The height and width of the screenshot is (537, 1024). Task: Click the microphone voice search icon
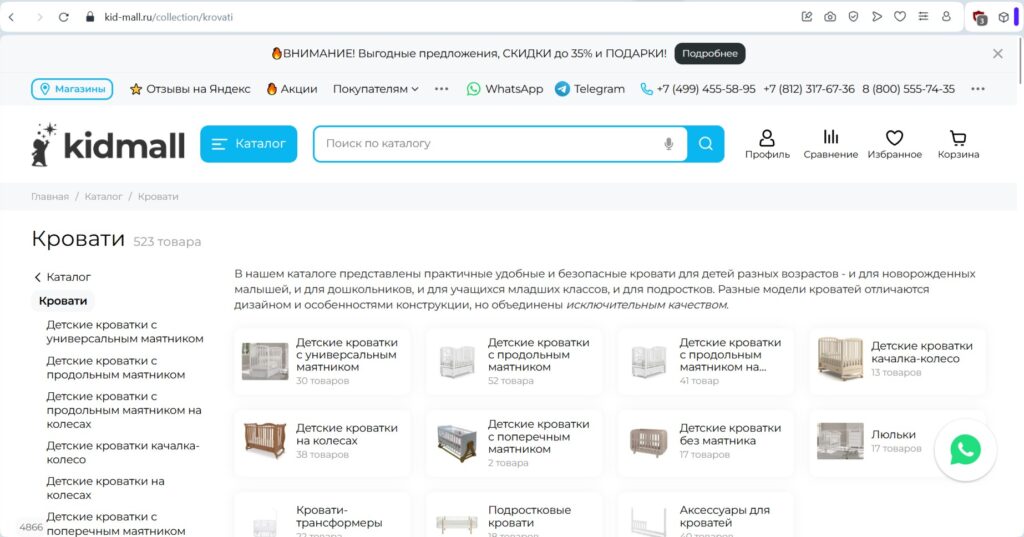669,144
